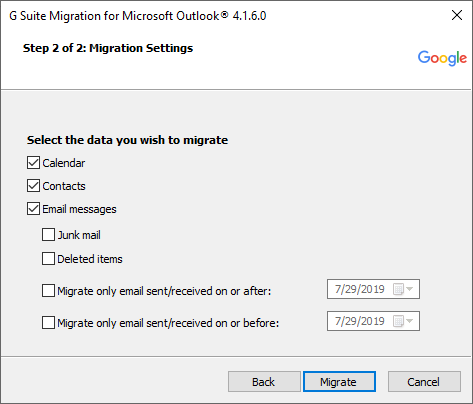Click the on-or-after date input field
473x404 pixels.
(373, 289)
